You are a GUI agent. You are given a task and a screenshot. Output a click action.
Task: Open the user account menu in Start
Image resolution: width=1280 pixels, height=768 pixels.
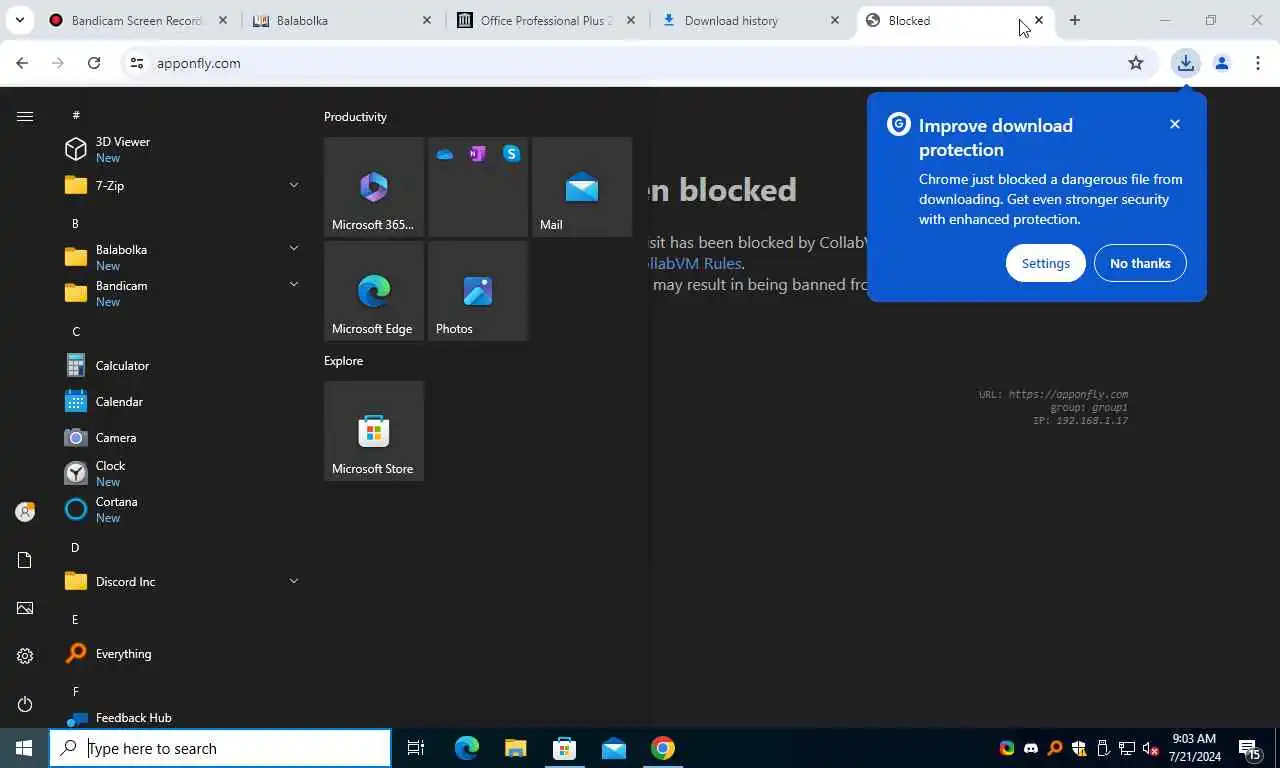[x=25, y=512]
